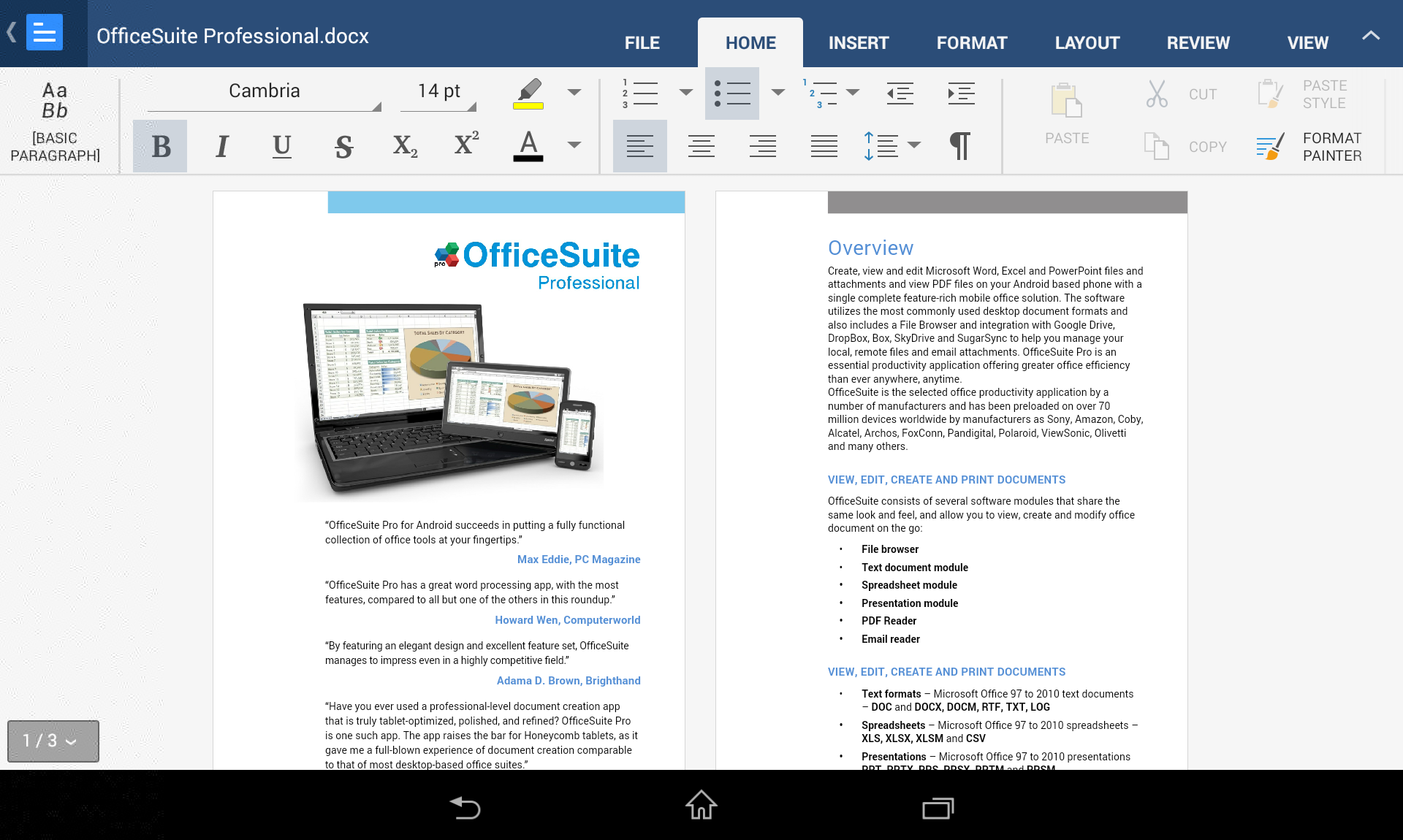
Task: Open the REVIEW tab
Action: tap(1198, 43)
